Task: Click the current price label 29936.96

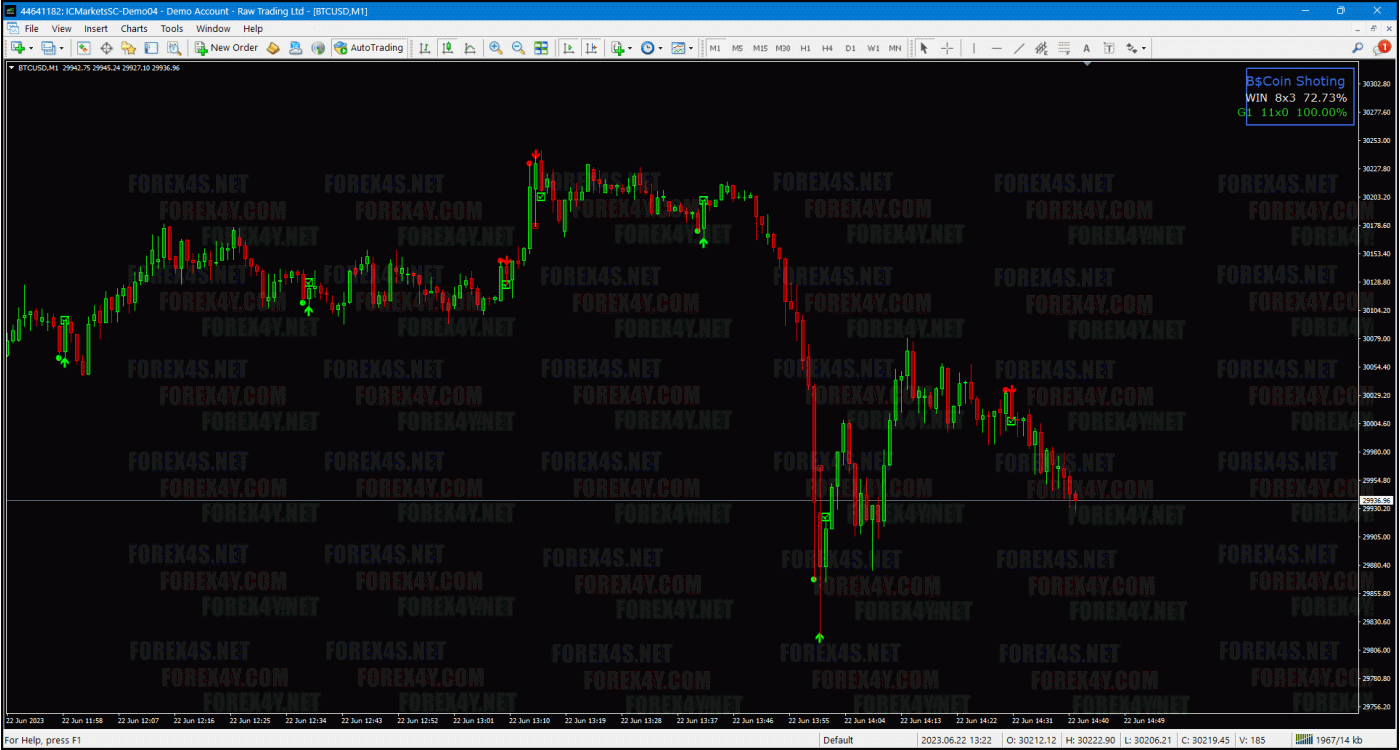Action: coord(1376,500)
